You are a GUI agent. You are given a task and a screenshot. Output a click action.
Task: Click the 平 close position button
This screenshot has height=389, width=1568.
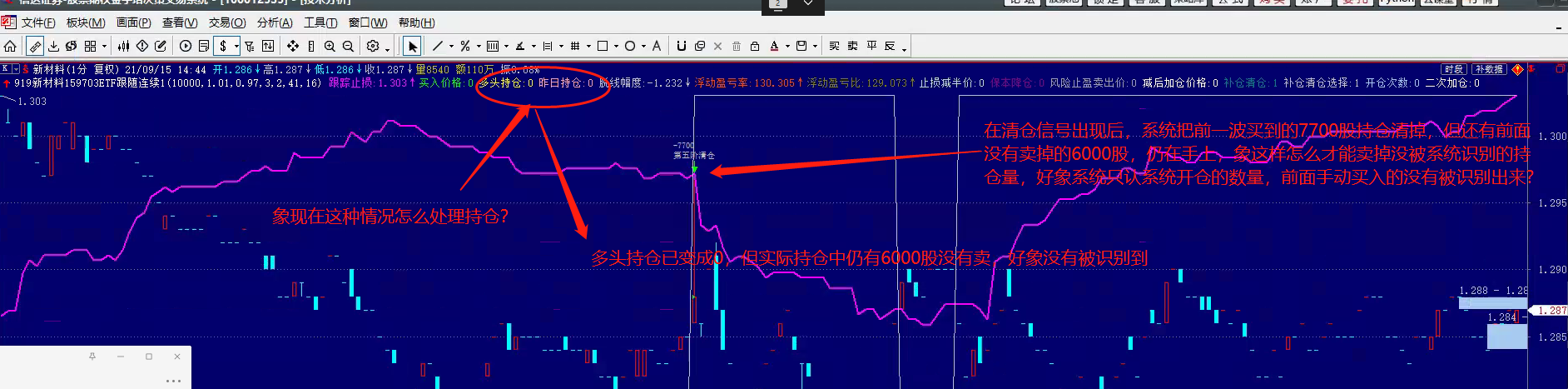pyautogui.click(x=871, y=46)
